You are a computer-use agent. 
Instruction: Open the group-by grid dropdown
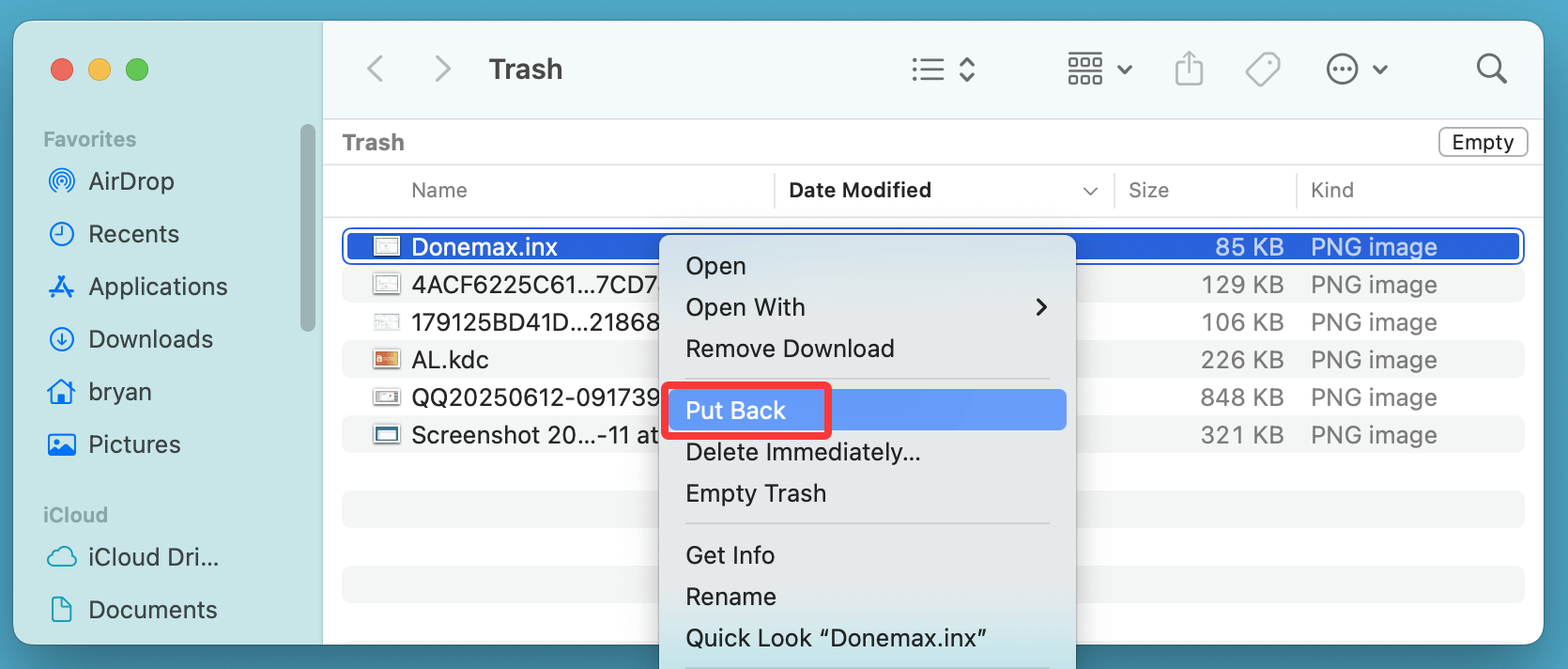coord(1099,69)
